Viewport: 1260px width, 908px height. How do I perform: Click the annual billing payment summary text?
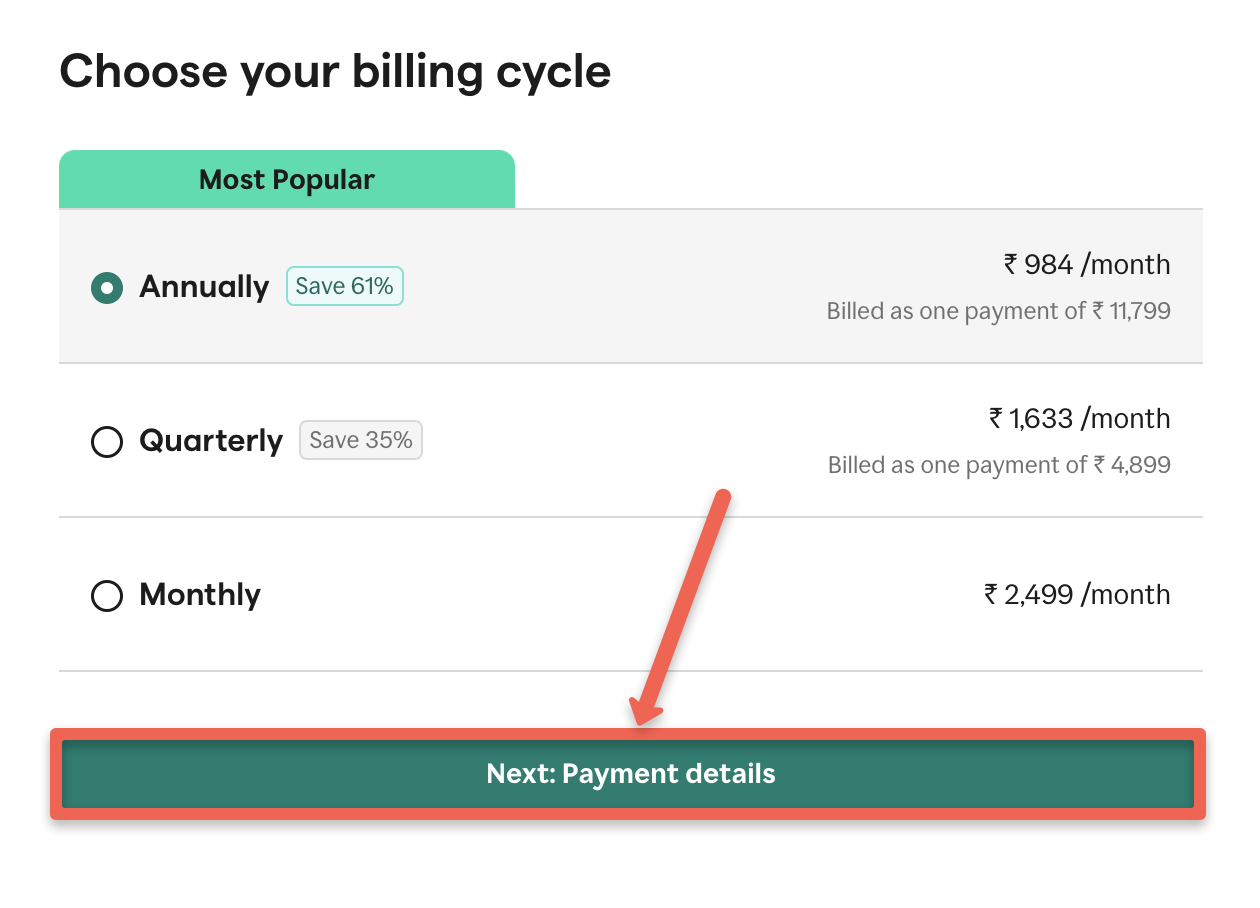pyautogui.click(x=999, y=311)
